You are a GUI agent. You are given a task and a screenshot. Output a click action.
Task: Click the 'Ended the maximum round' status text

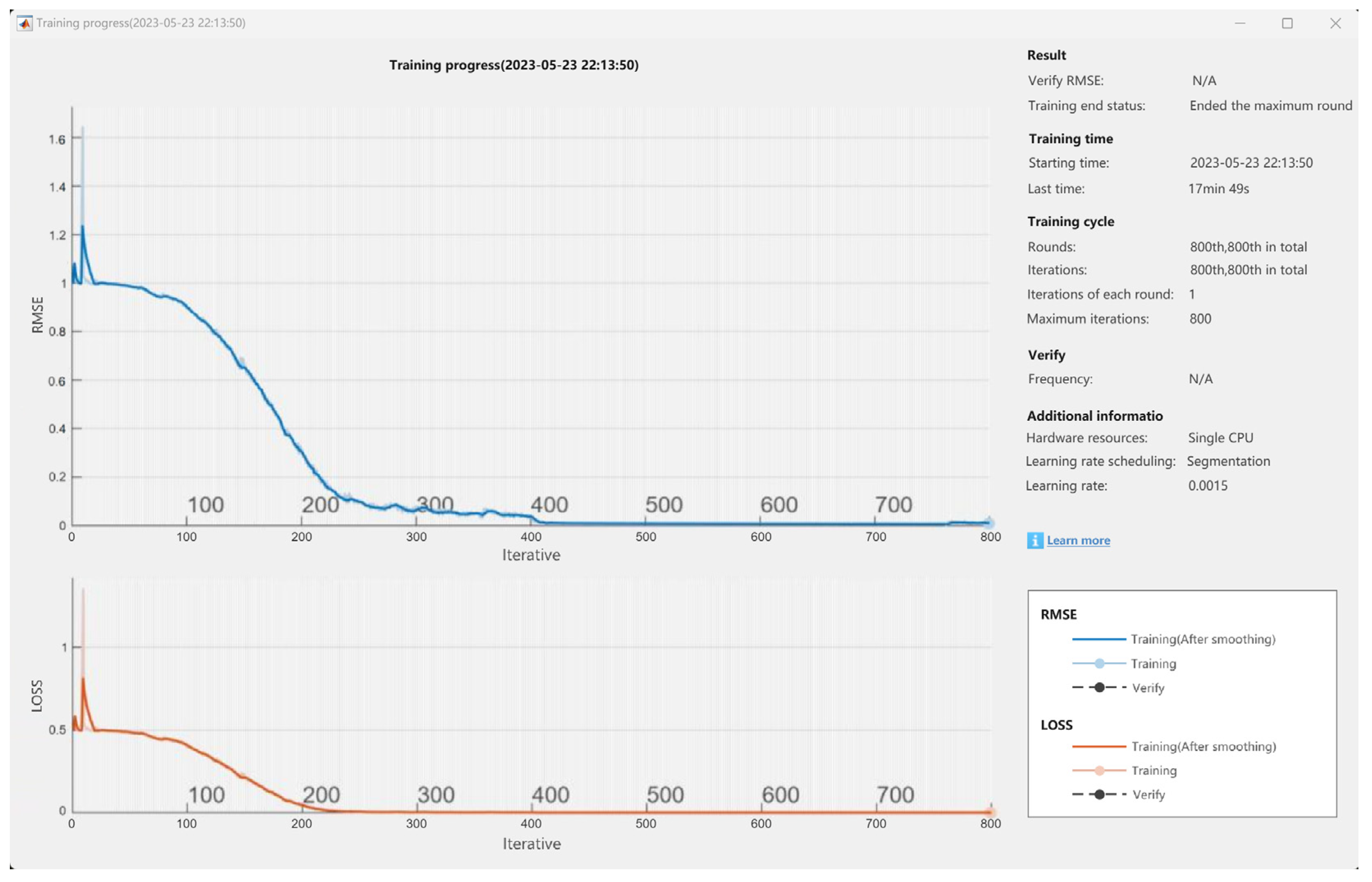(1271, 106)
